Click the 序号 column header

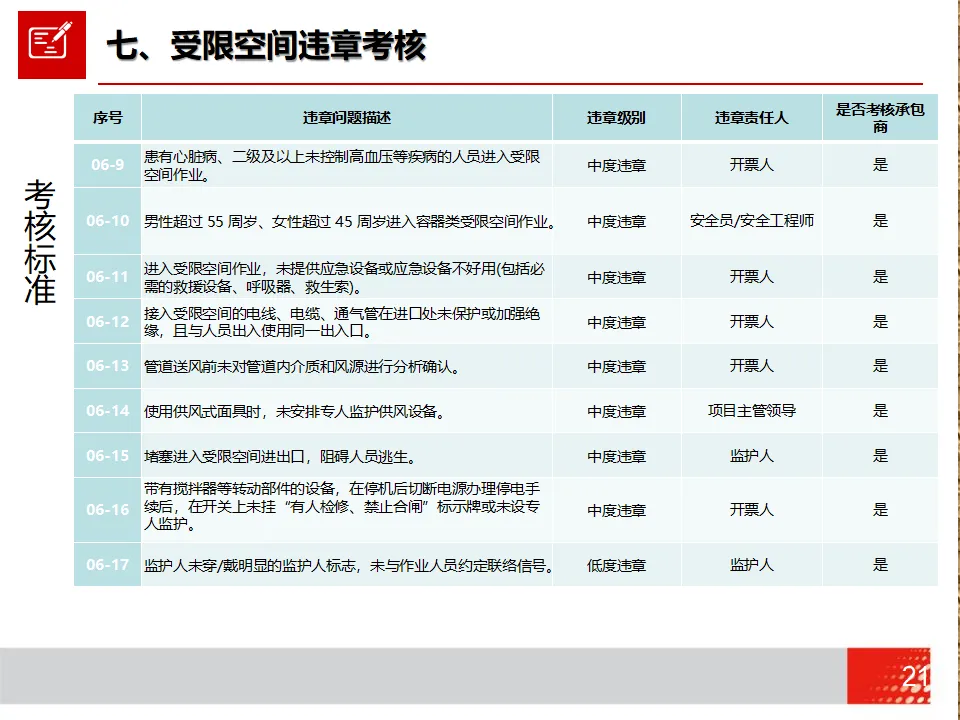(x=108, y=118)
